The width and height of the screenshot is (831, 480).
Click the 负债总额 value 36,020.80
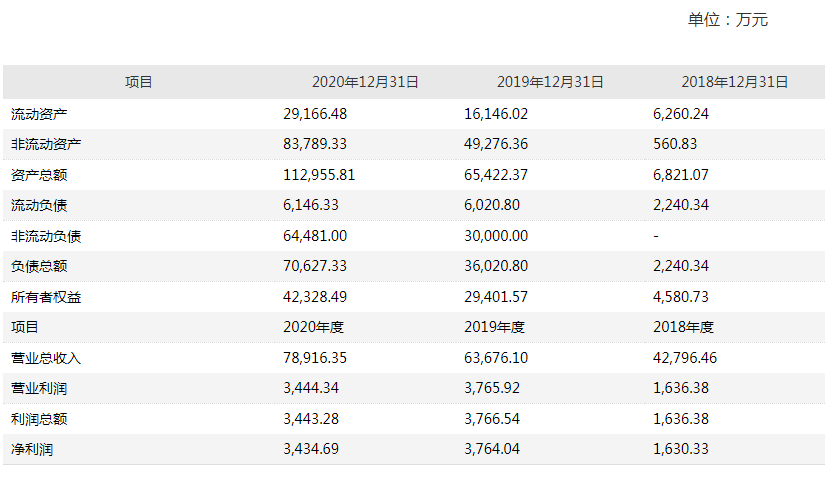(x=499, y=266)
